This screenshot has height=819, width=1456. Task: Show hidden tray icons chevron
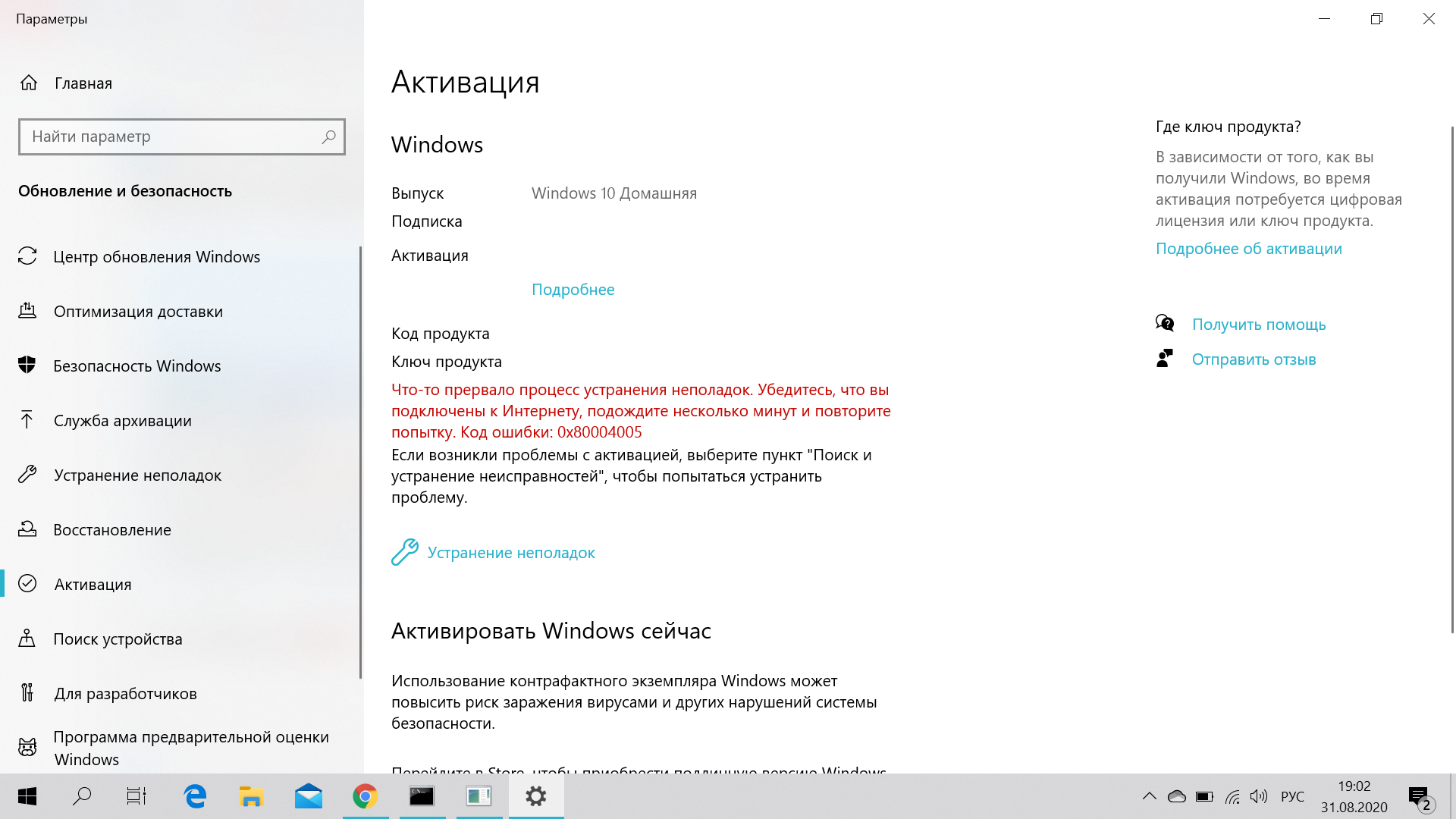[1150, 796]
